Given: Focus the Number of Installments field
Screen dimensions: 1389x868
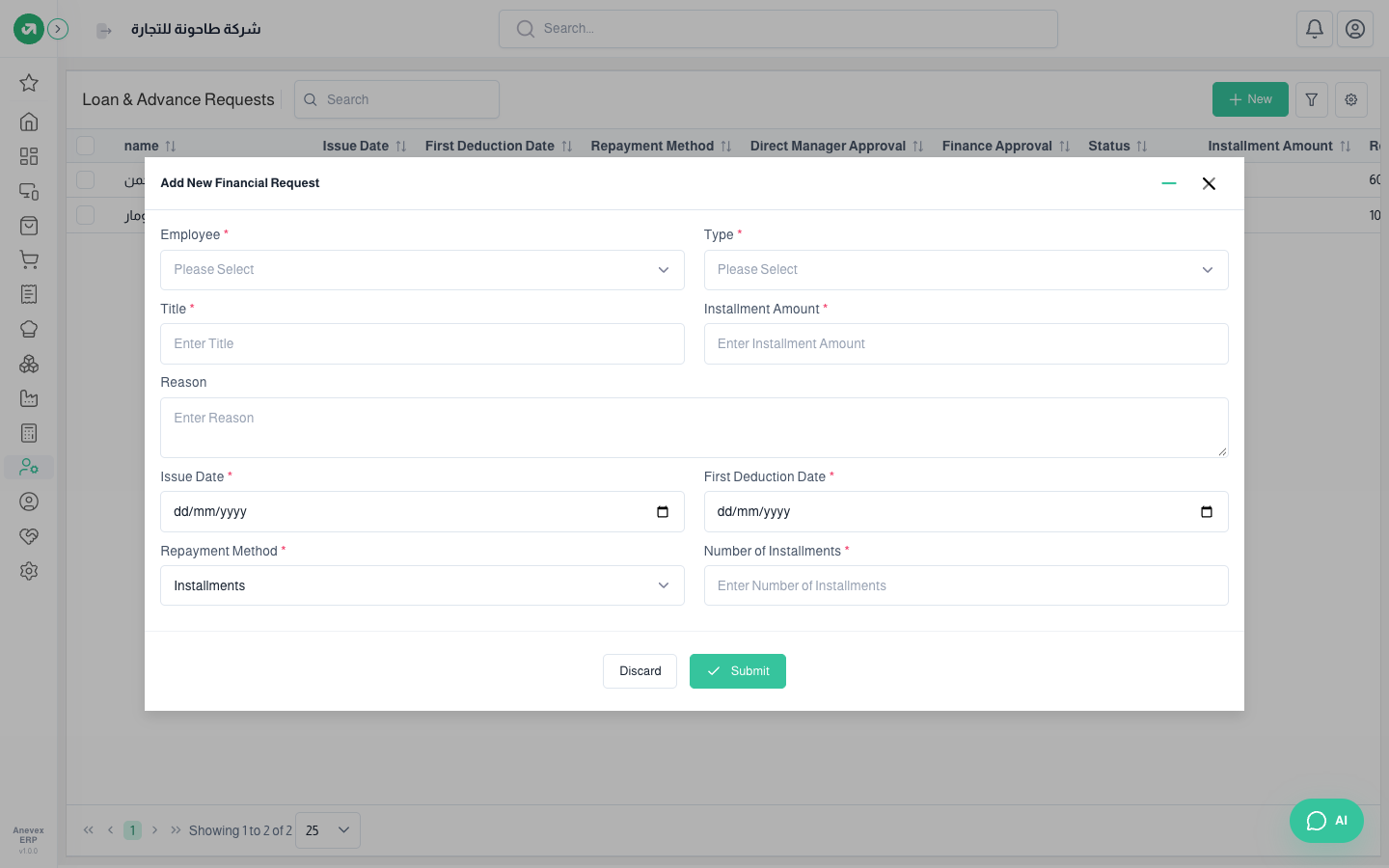Looking at the screenshot, I should coord(967,585).
